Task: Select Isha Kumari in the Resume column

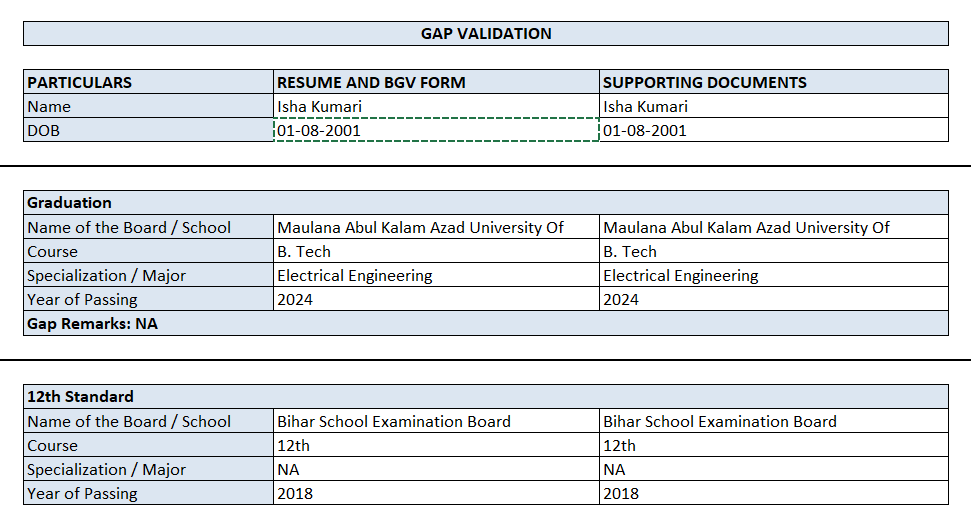Action: coord(436,106)
